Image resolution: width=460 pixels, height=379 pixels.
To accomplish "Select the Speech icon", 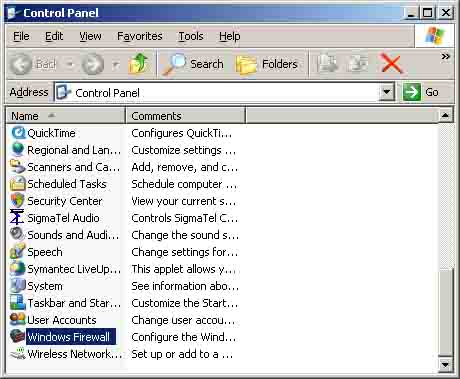I will click(18, 252).
